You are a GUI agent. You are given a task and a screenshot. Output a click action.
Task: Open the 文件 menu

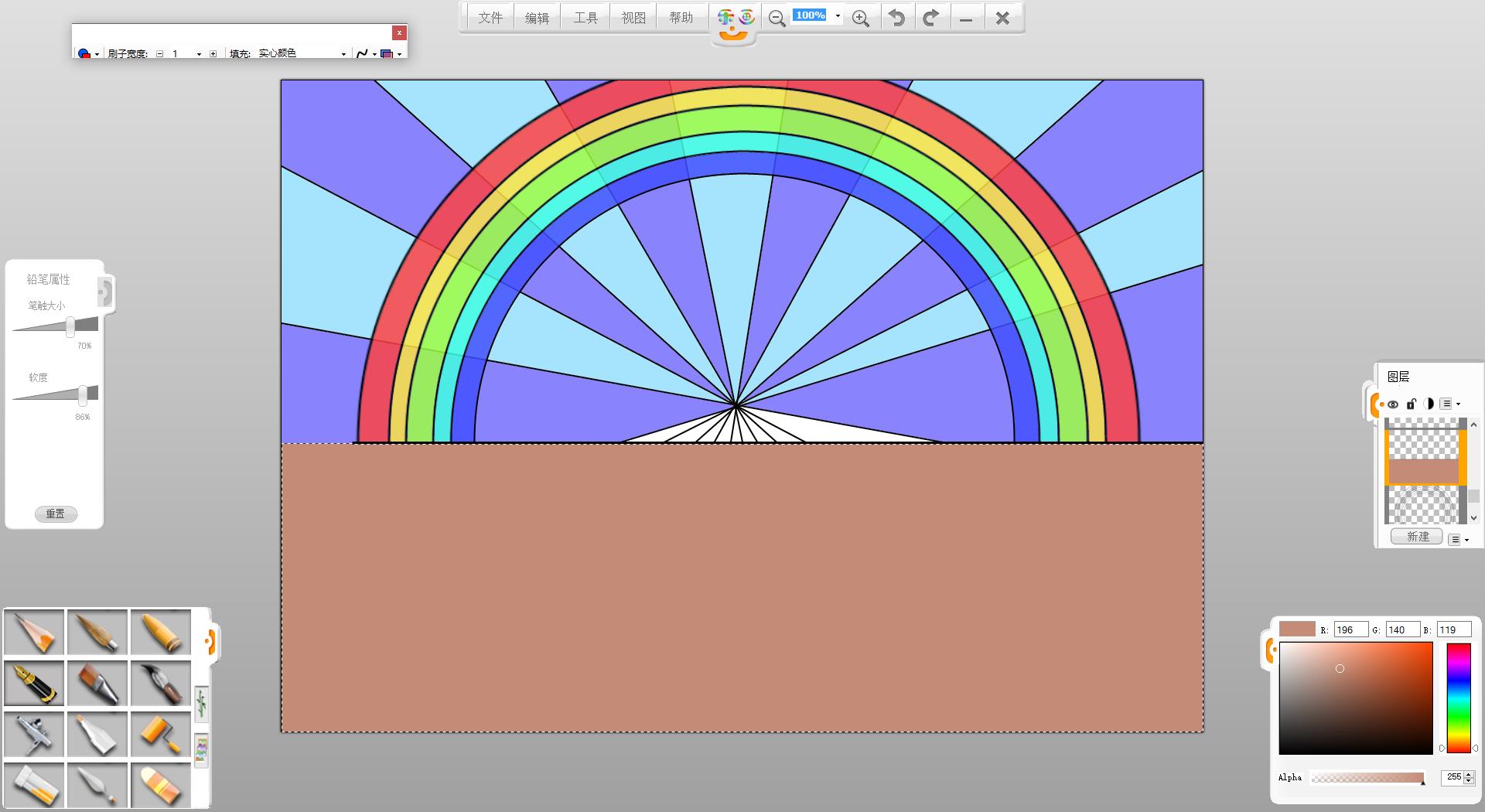click(x=490, y=18)
